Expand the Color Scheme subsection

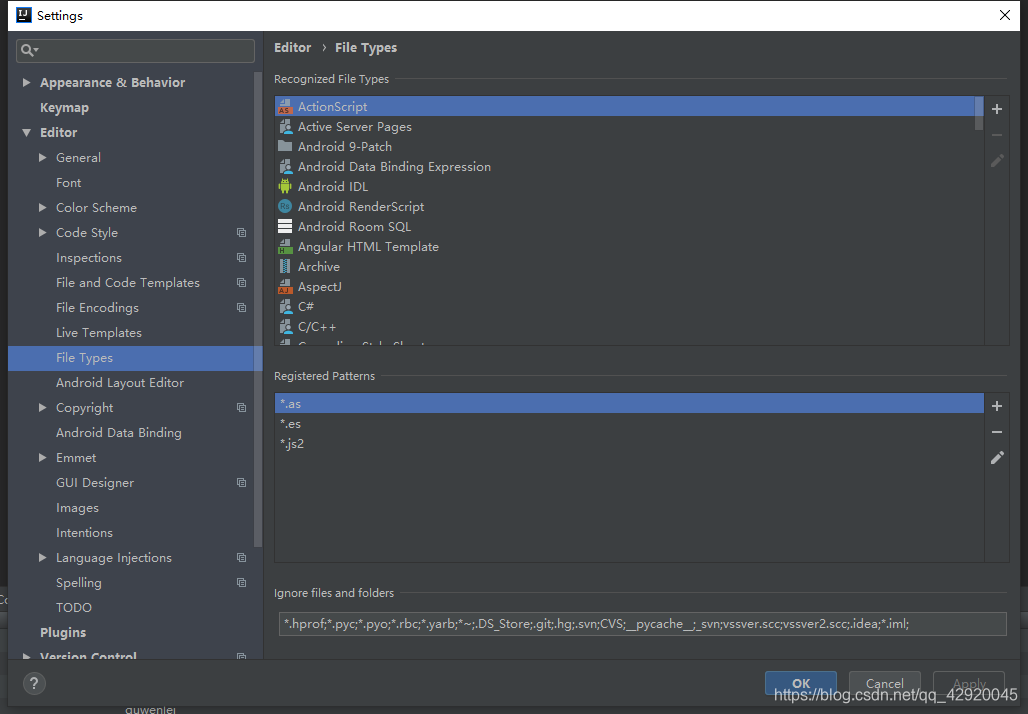coord(43,207)
